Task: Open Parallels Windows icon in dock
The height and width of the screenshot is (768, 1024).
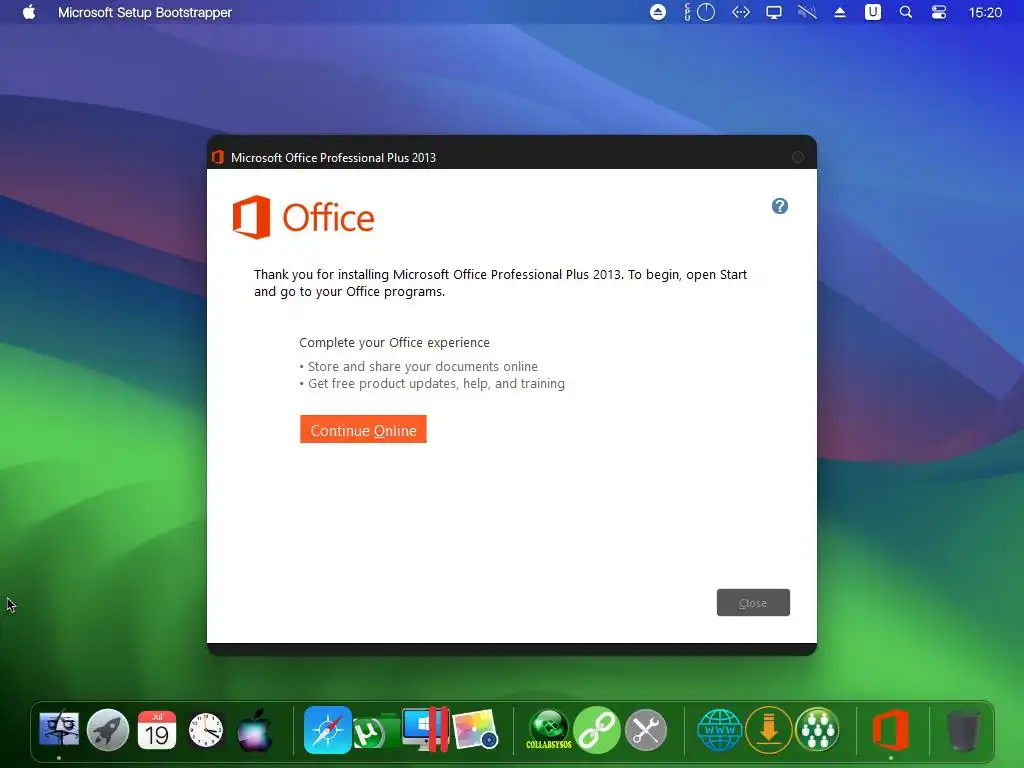Action: [425, 729]
